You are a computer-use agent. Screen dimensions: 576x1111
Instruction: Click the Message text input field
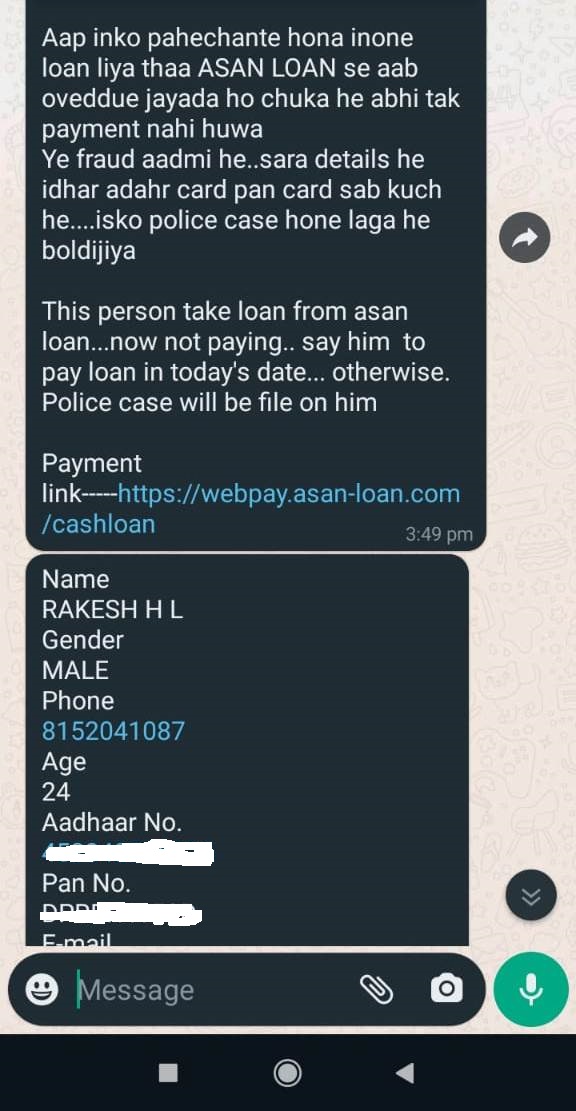point(213,989)
